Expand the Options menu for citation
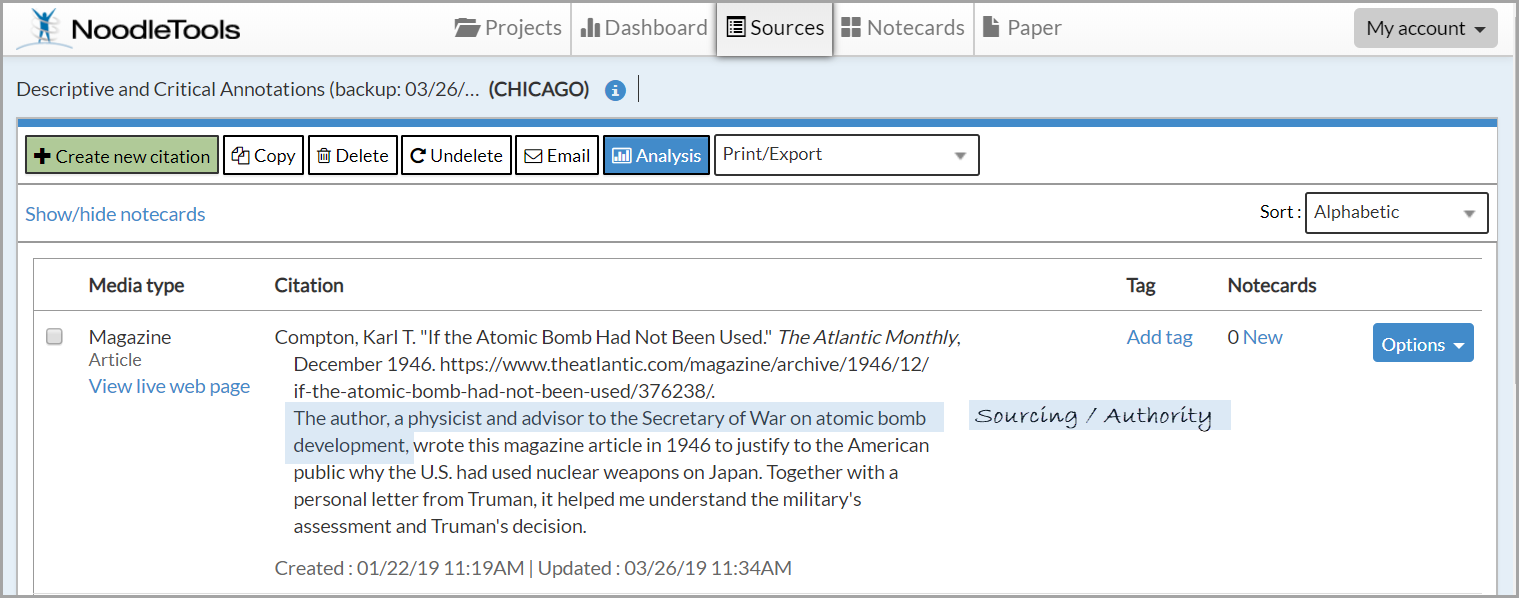This screenshot has width=1519, height=598. click(x=1422, y=344)
